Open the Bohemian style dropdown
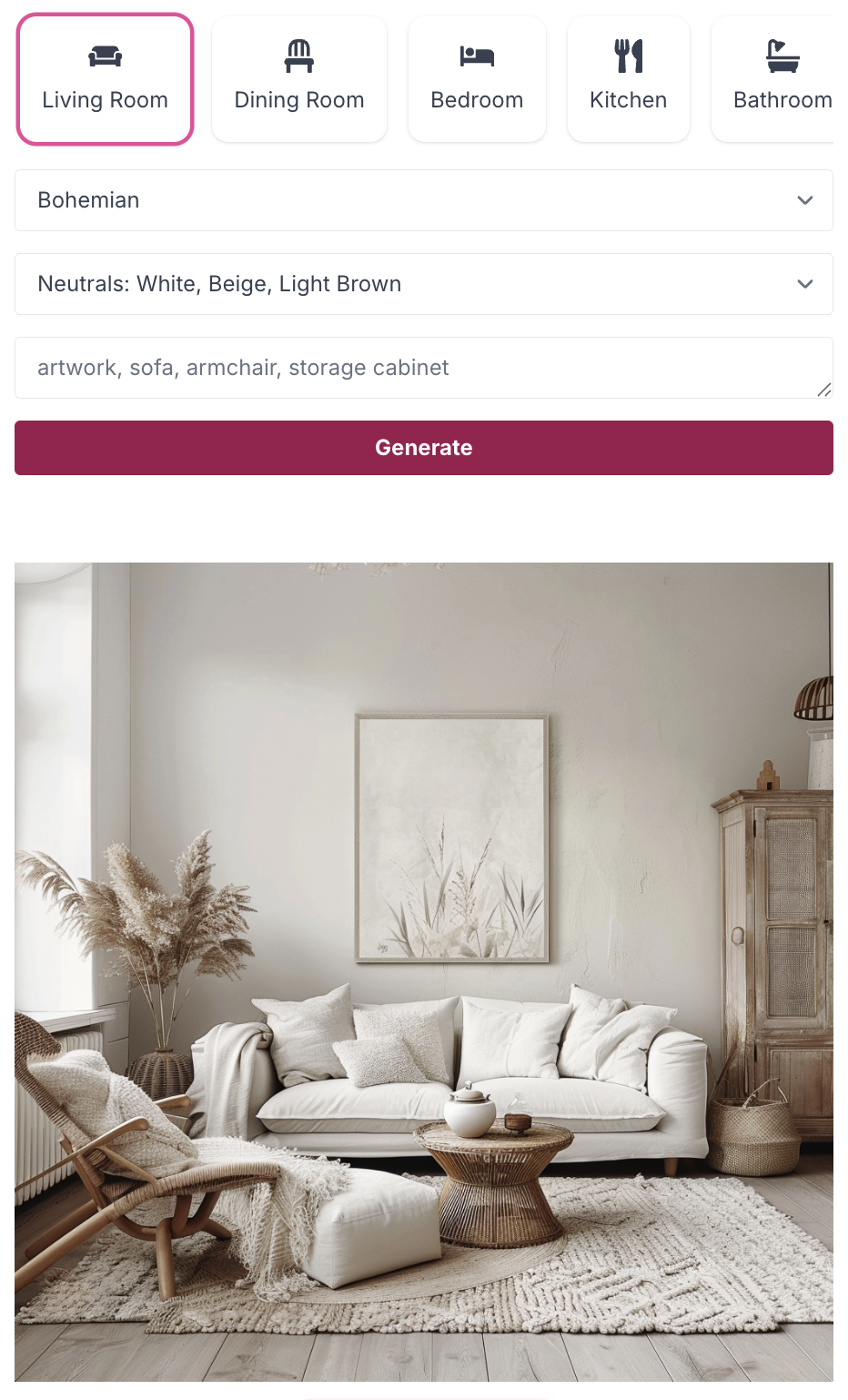Viewport: 848px width, 1400px height. click(424, 200)
